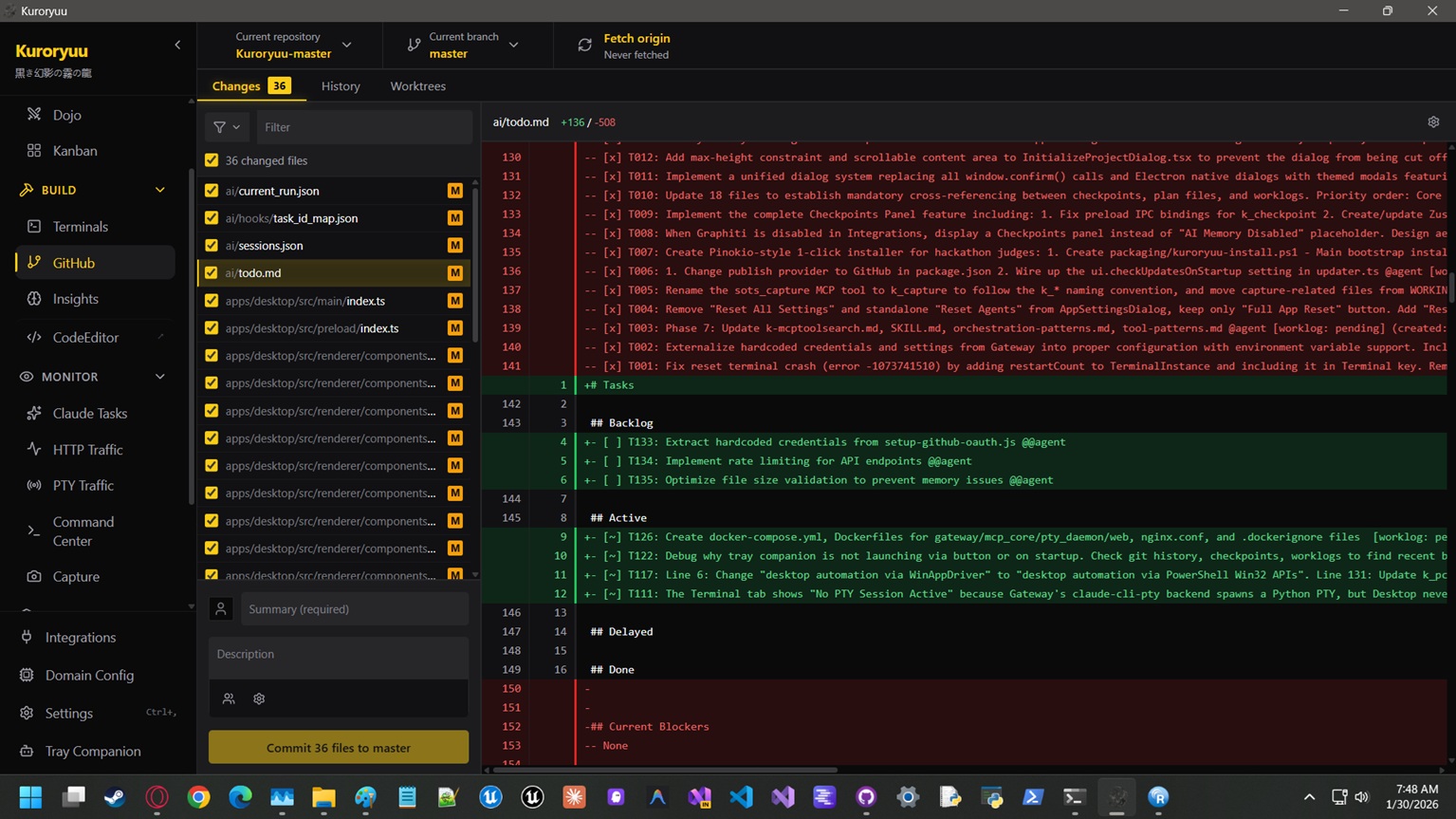Open the Capture tool
Image resolution: width=1456 pixels, height=819 pixels.
coord(76,577)
